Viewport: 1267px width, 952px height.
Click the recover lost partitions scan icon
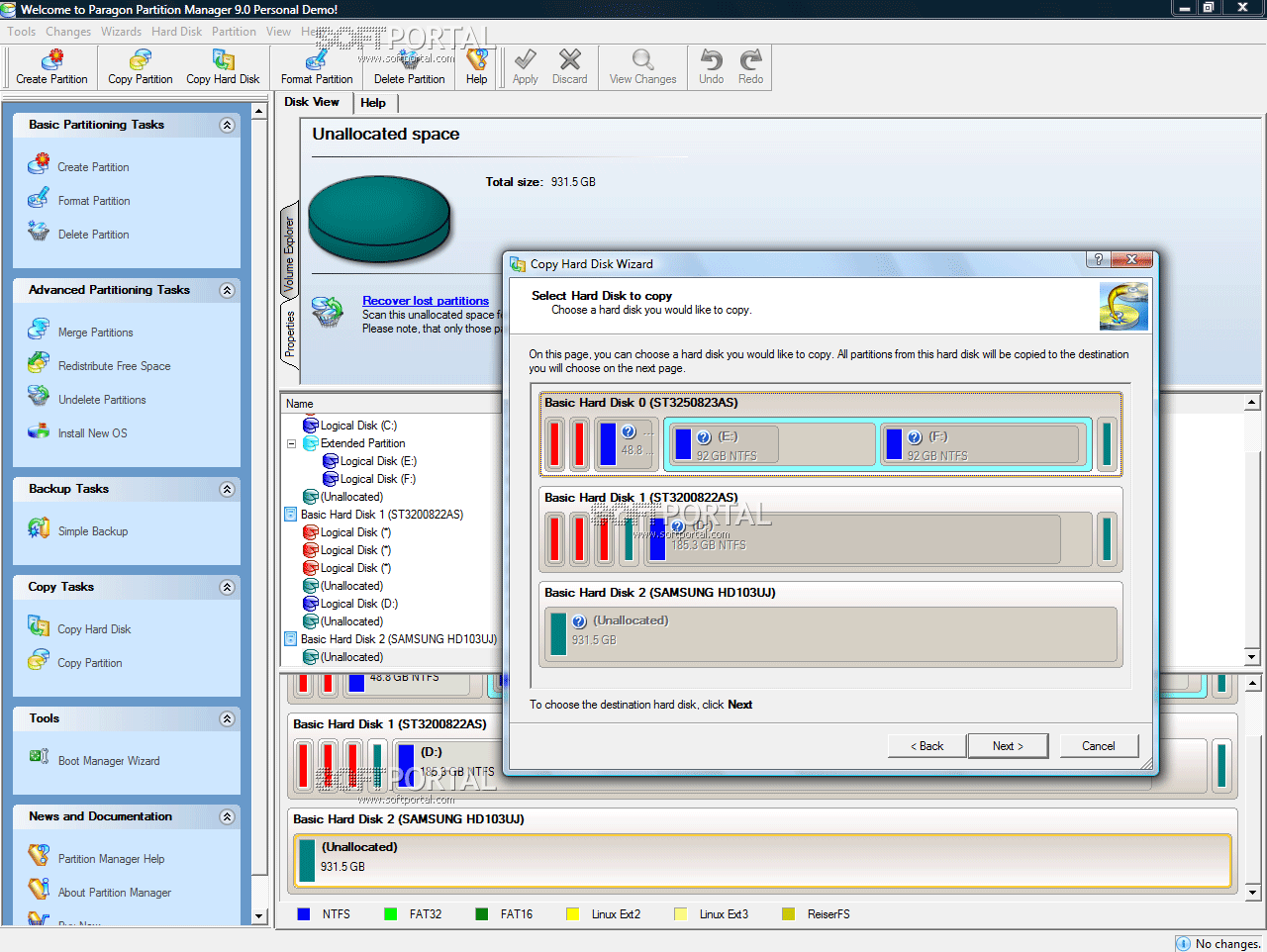click(328, 312)
